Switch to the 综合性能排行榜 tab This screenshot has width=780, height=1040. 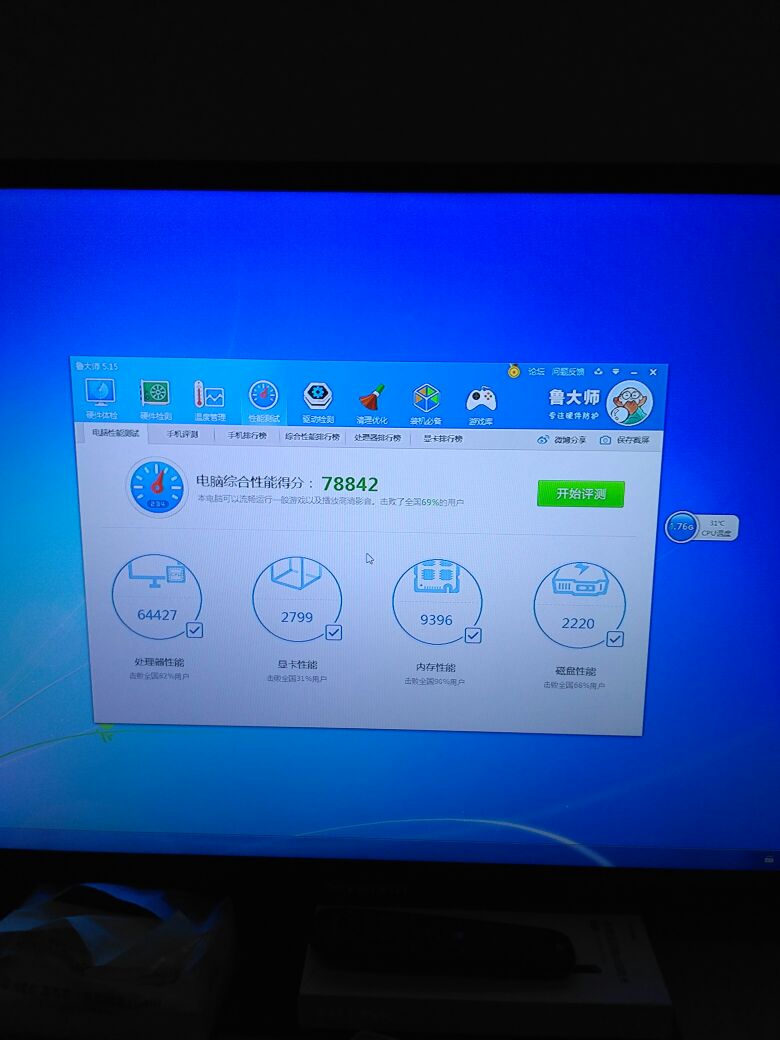(x=312, y=437)
